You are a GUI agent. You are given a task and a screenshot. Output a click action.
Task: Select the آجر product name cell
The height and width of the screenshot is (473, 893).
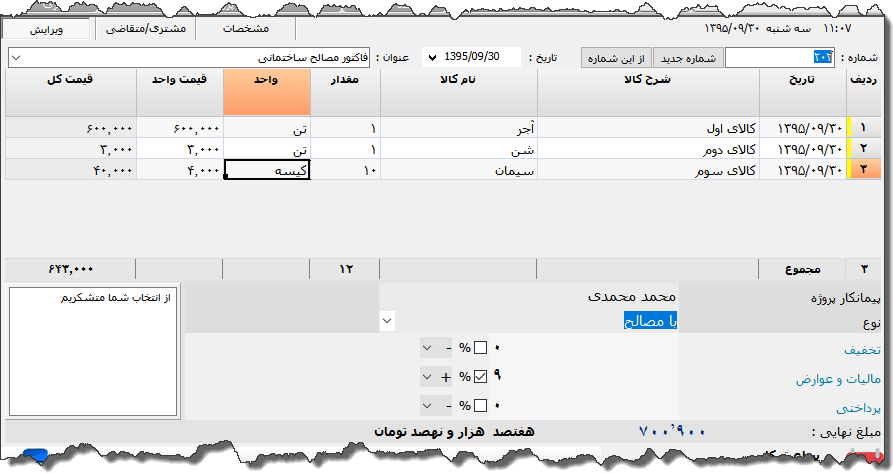pyautogui.click(x=458, y=128)
